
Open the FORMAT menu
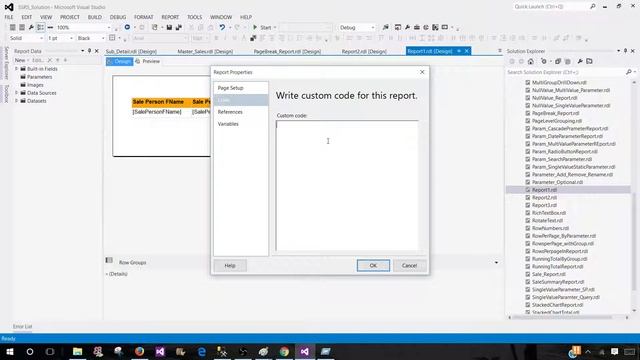144,17
